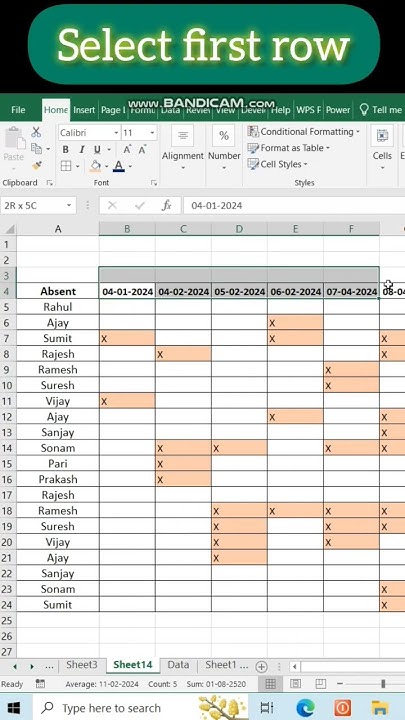Increase font size with larger A

(x=127, y=150)
